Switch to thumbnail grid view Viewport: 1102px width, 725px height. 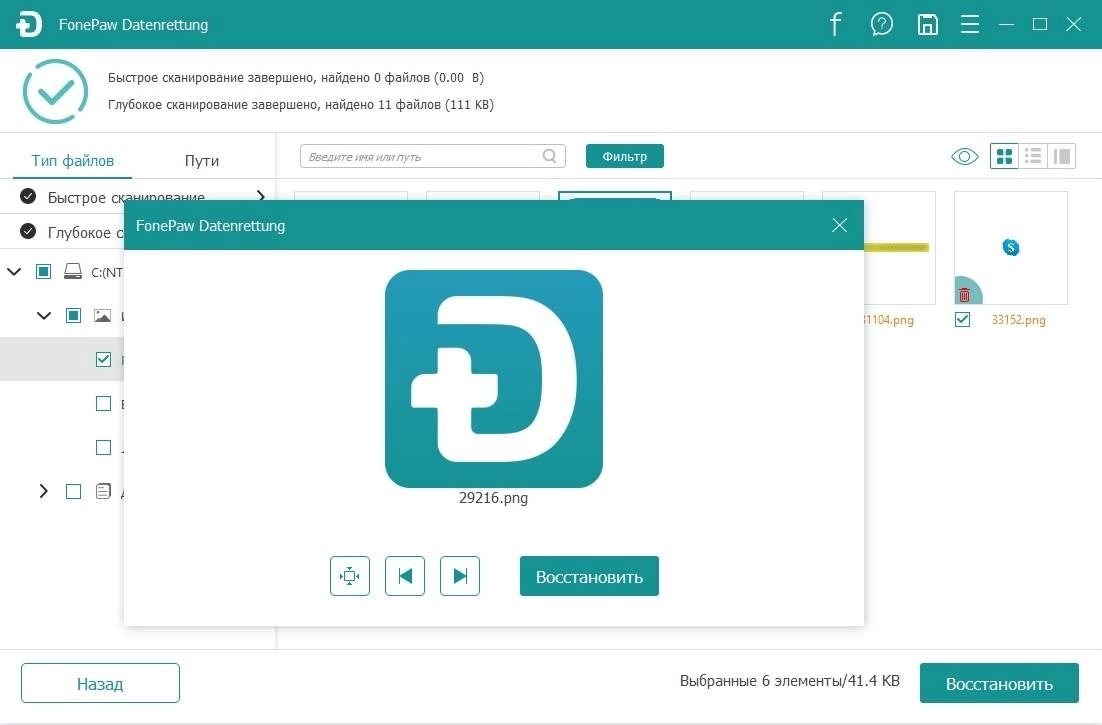[x=1004, y=156]
